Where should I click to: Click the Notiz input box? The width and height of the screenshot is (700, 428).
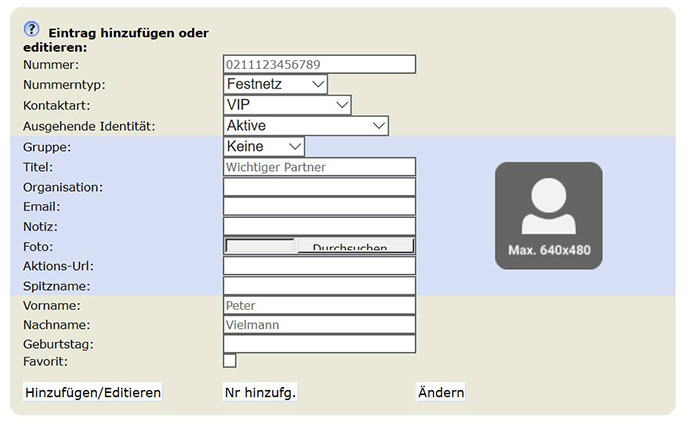coord(319,227)
